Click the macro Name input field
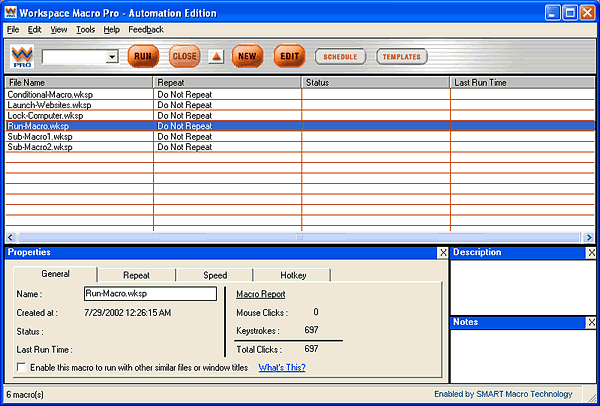Image resolution: width=600 pixels, height=406 pixels. point(150,294)
